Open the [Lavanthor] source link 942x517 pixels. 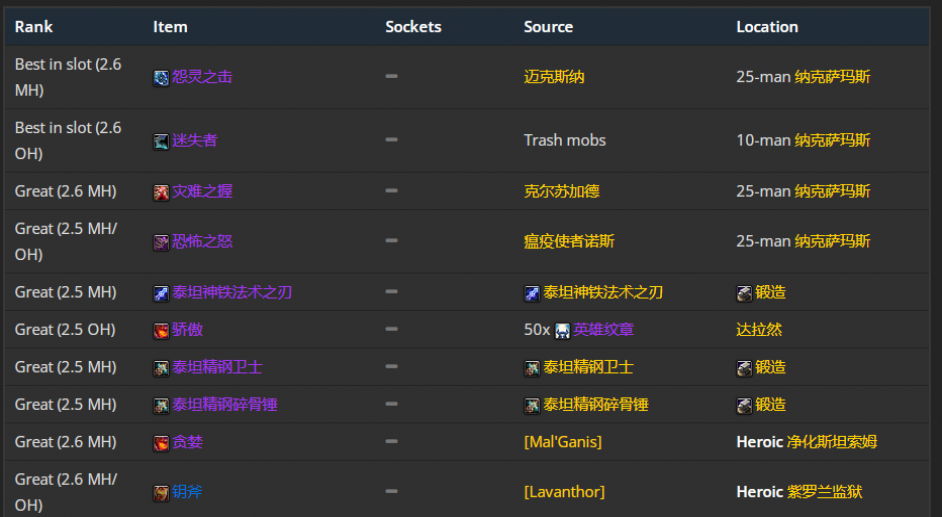coord(564,492)
